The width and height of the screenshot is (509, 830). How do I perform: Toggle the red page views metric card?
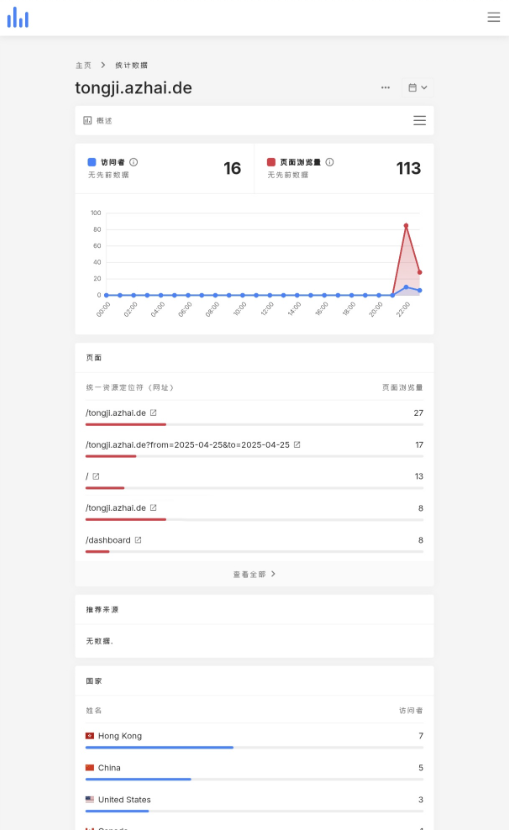pyautogui.click(x=344, y=168)
